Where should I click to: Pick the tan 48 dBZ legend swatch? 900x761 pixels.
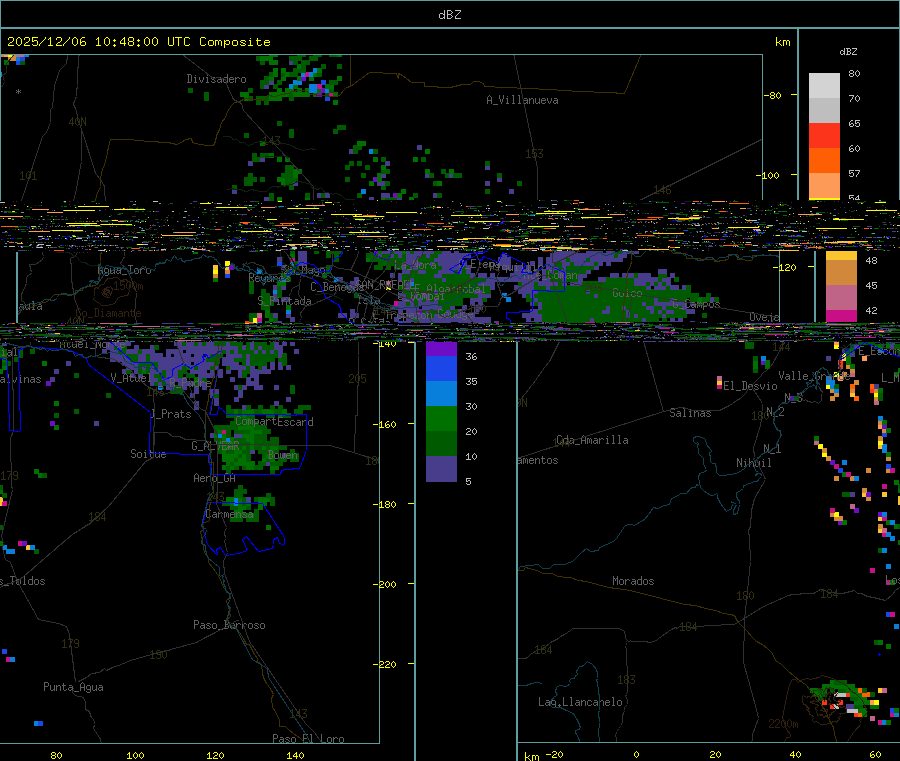click(x=841, y=273)
